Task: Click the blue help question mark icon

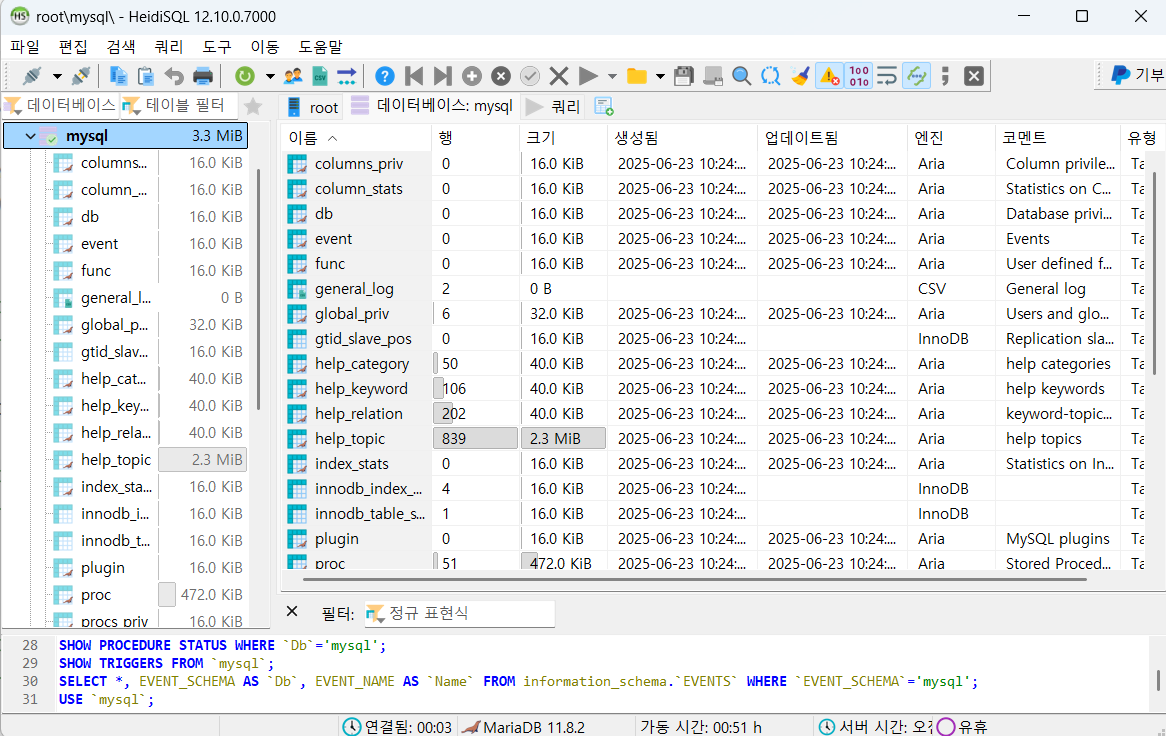Action: [384, 76]
